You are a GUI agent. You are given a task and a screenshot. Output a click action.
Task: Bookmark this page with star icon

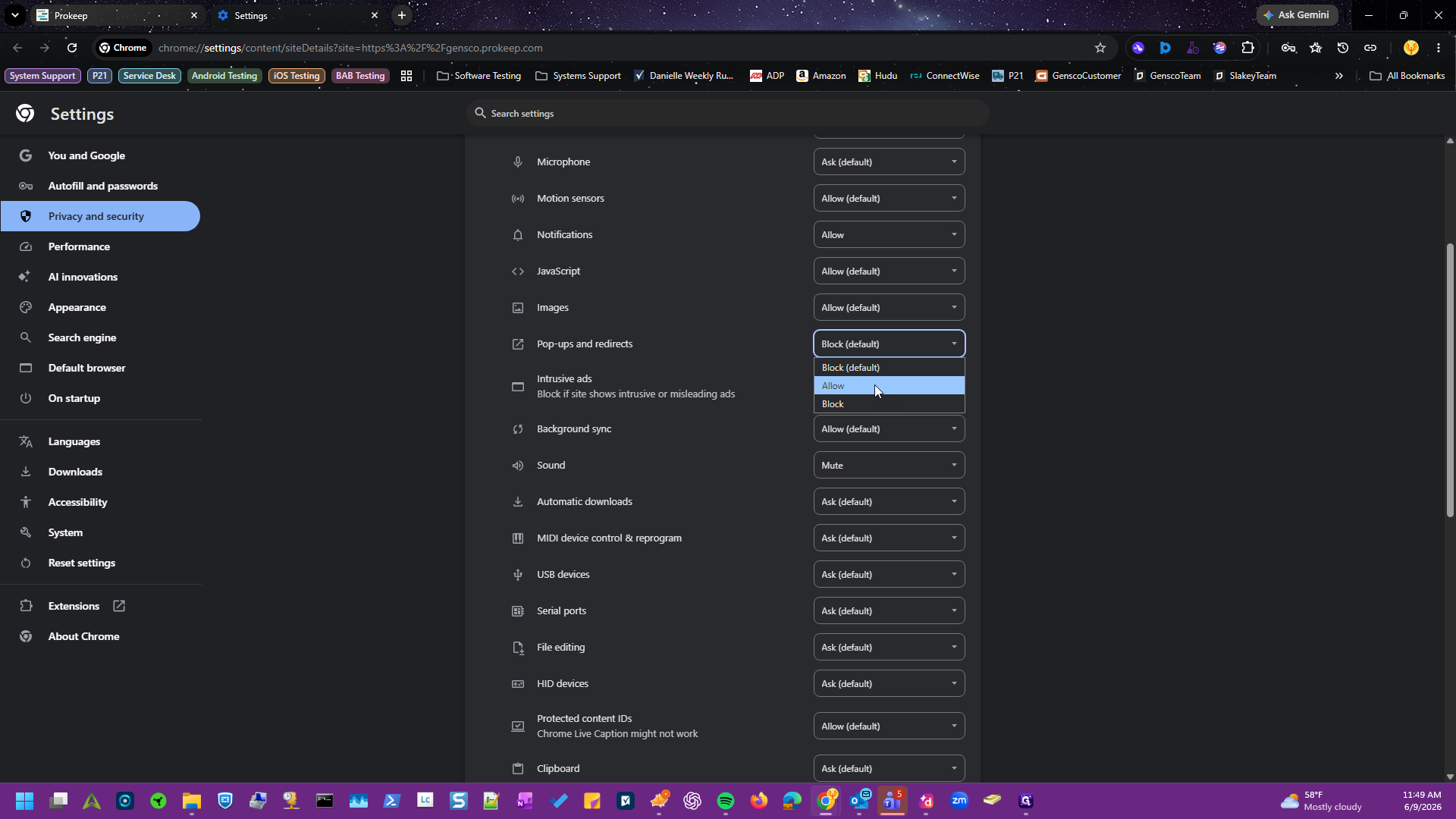coord(1100,48)
